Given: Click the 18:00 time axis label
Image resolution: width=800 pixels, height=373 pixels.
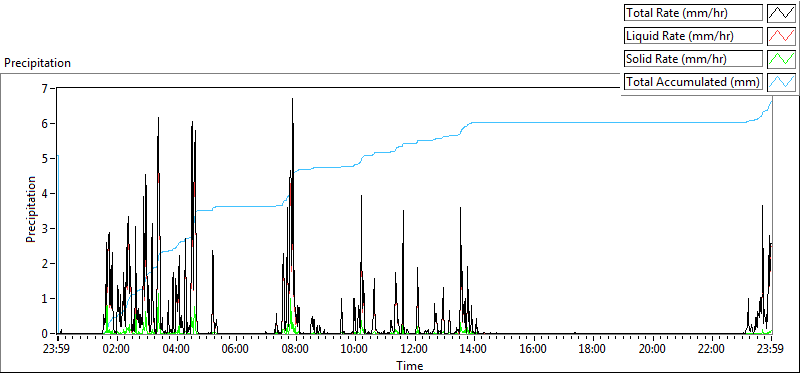Looking at the screenshot, I should (x=593, y=350).
